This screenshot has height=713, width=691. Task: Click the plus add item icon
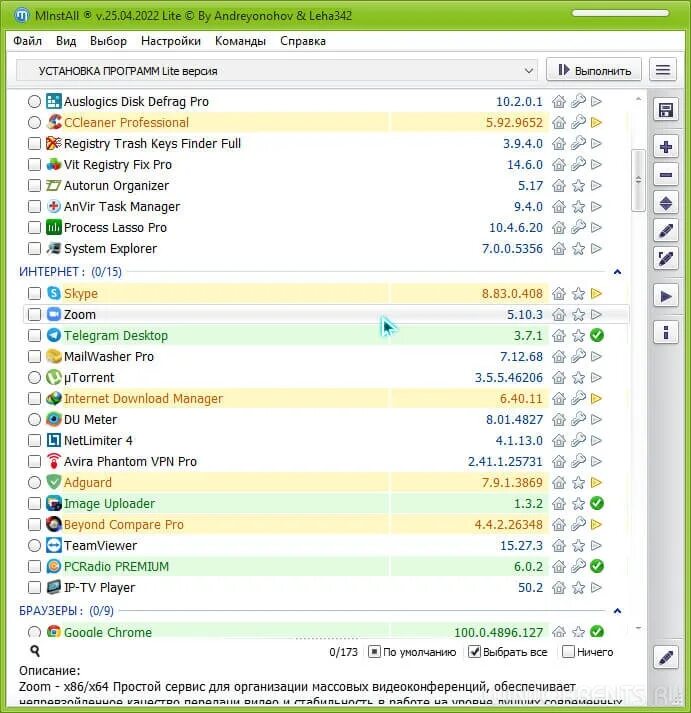pos(666,147)
